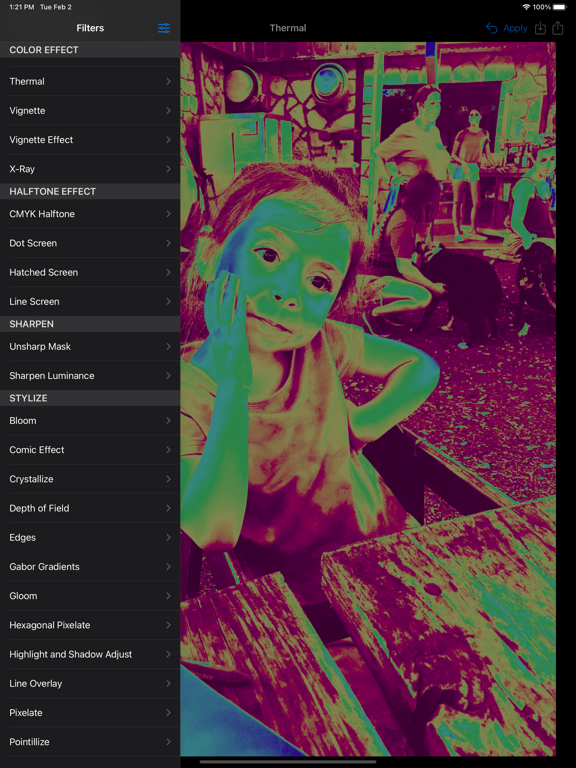Expand the Pixelate chevron

(168, 713)
